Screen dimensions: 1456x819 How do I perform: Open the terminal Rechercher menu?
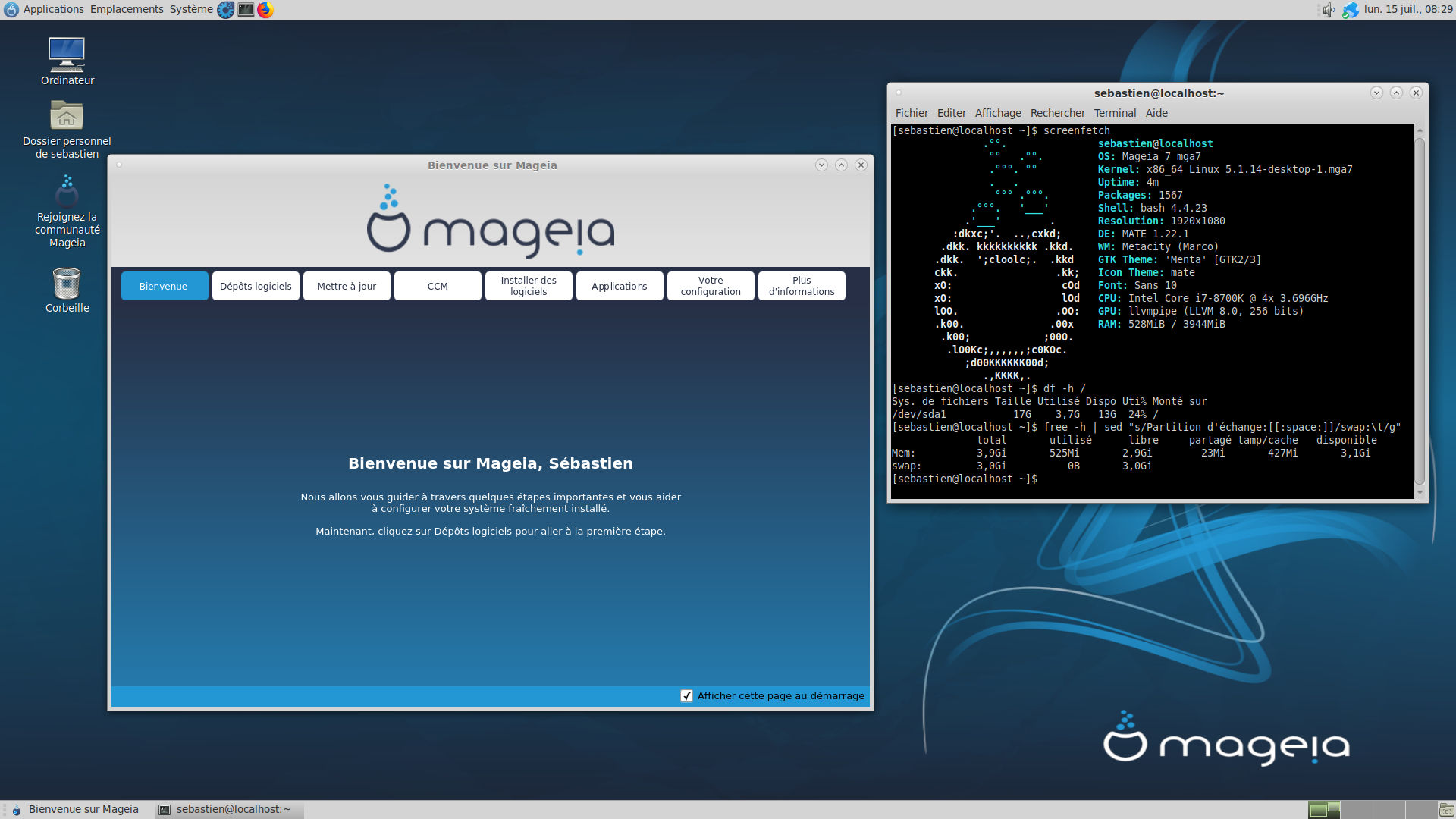click(x=1057, y=113)
